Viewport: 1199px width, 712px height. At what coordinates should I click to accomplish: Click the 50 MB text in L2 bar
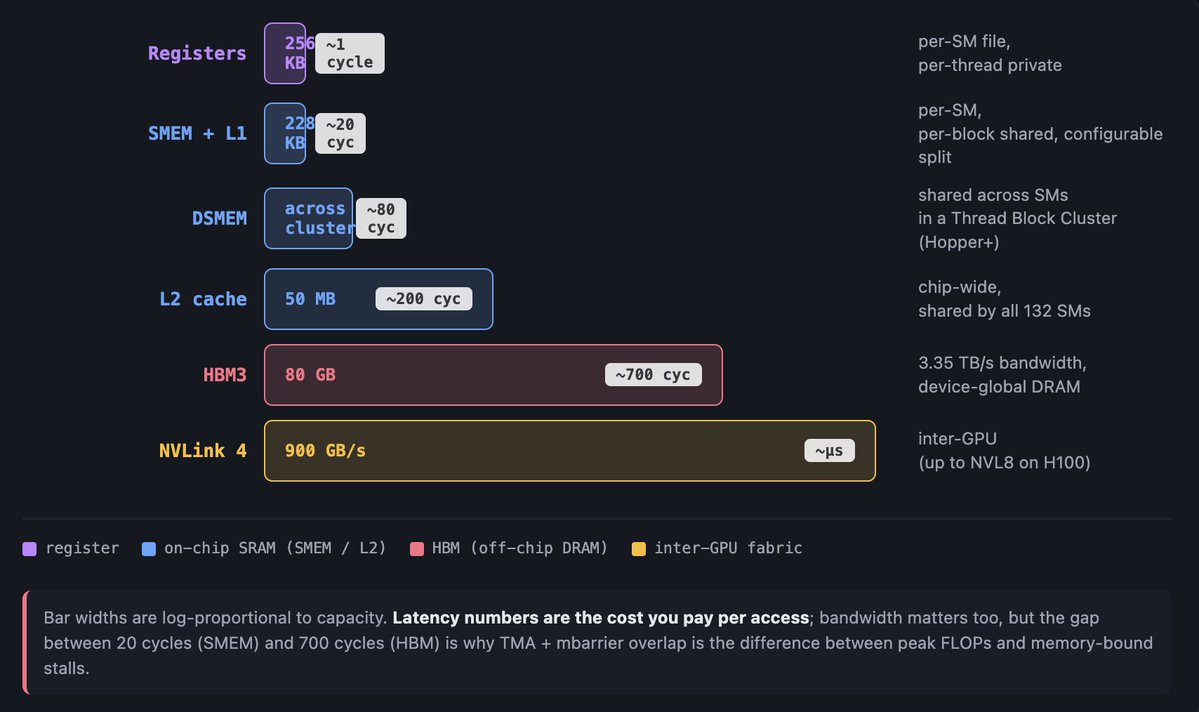310,299
